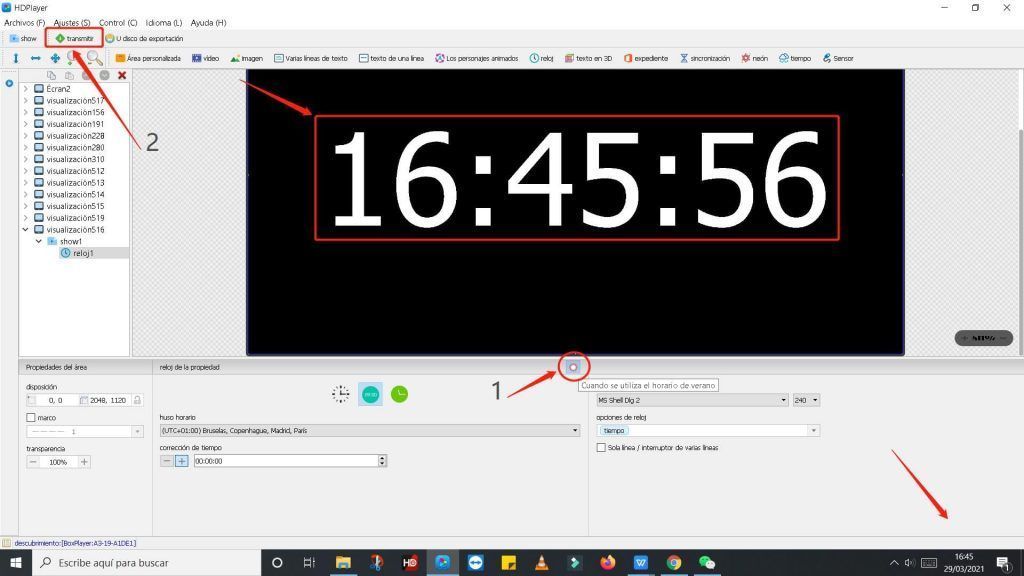The height and width of the screenshot is (576, 1024).
Task: Add a reloj clock element from toolbar
Action: pos(541,58)
